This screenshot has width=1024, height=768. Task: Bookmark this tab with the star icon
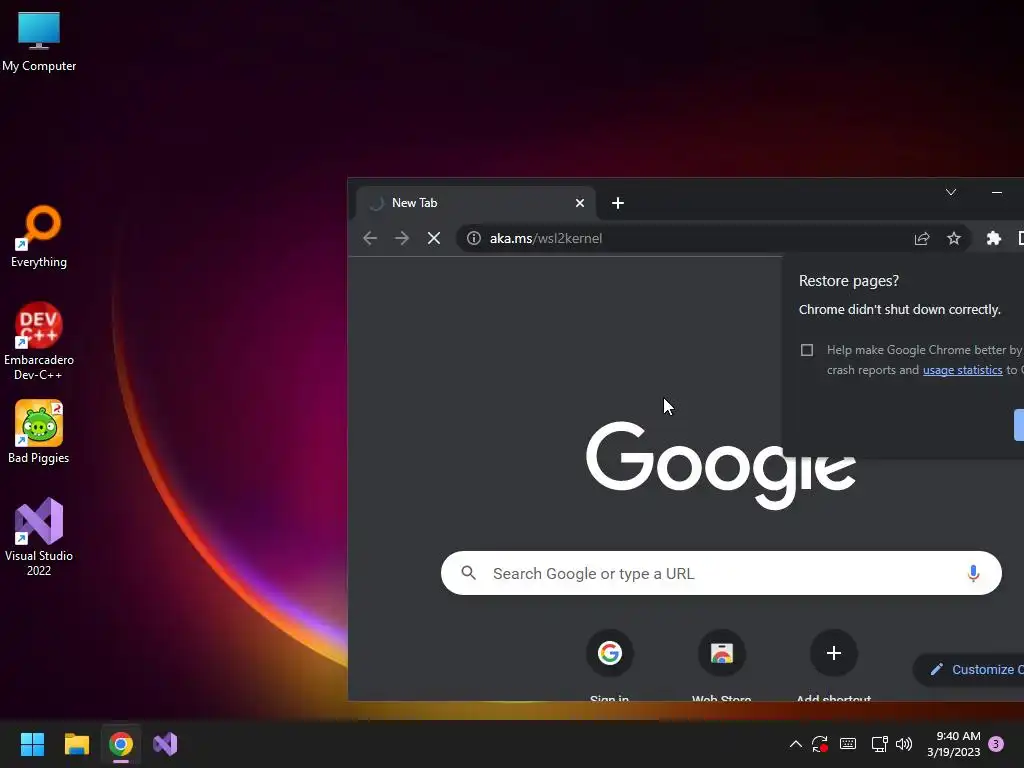click(953, 238)
